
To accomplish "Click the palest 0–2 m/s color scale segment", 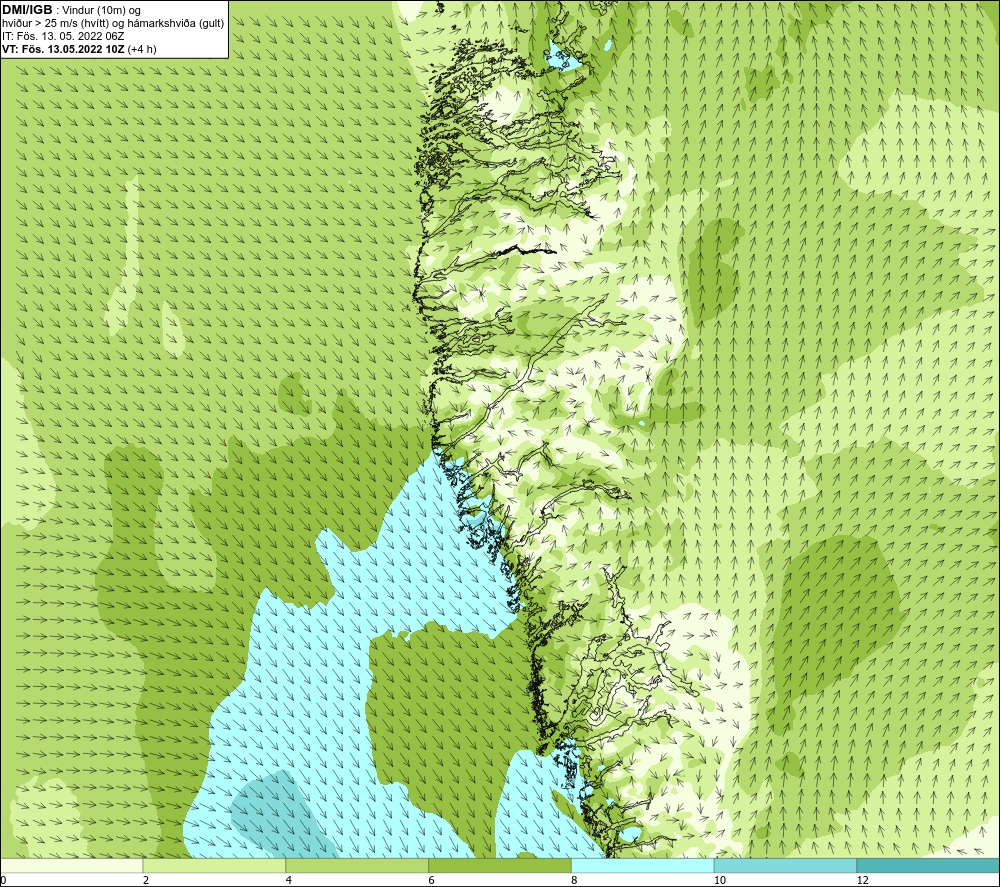I will [71, 865].
